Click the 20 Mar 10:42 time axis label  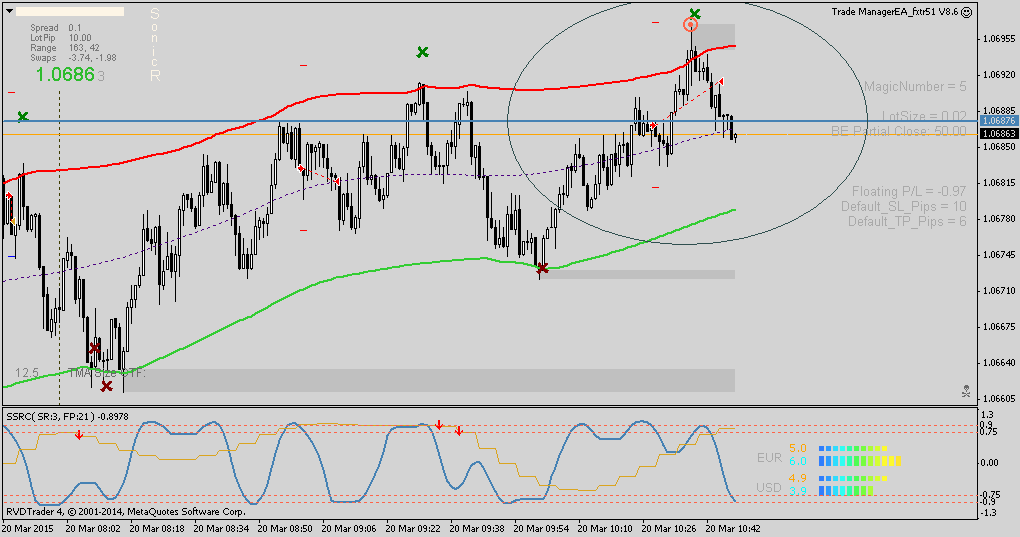[x=733, y=529]
